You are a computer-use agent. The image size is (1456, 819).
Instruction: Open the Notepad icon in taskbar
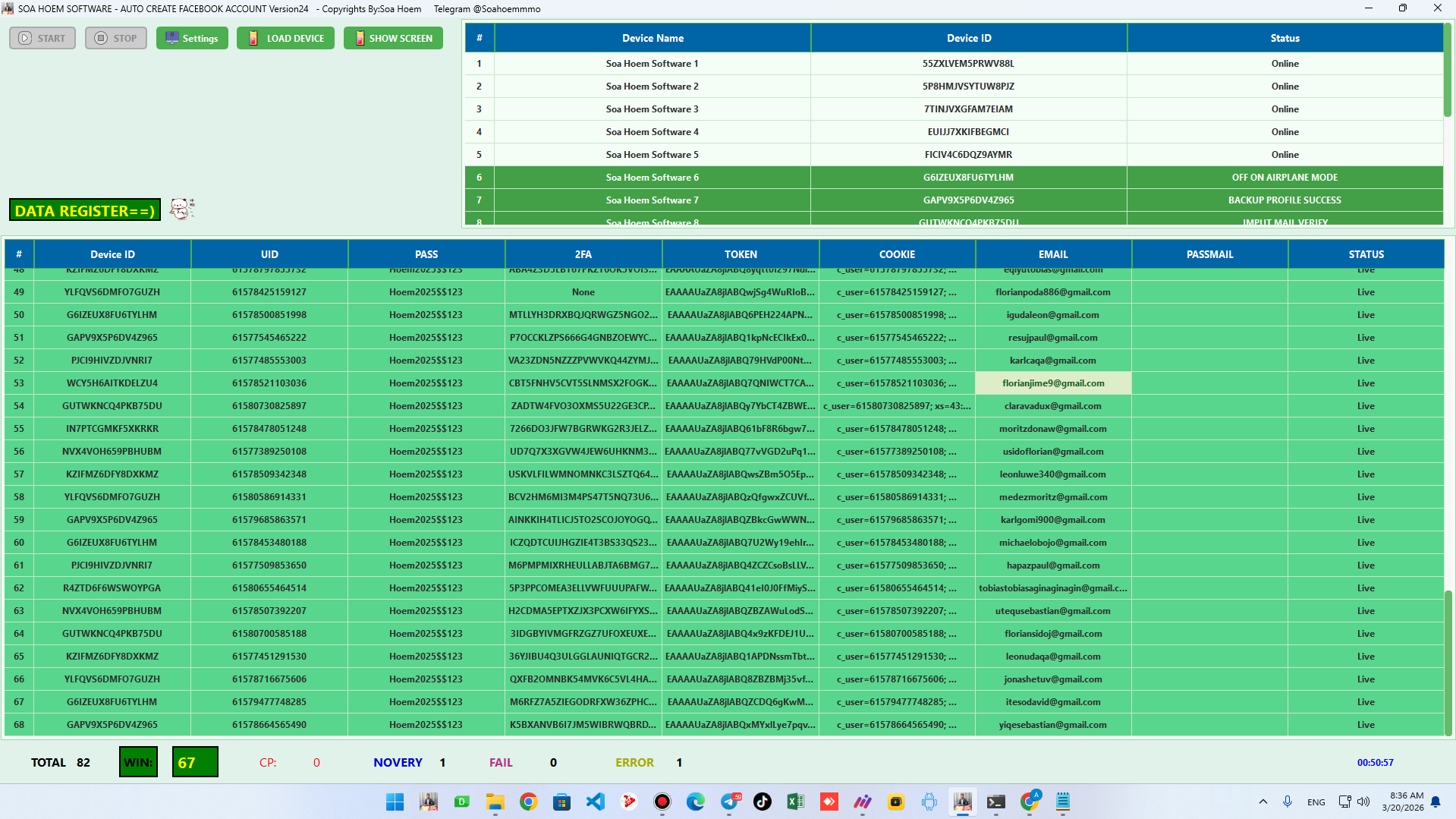[x=1063, y=802]
